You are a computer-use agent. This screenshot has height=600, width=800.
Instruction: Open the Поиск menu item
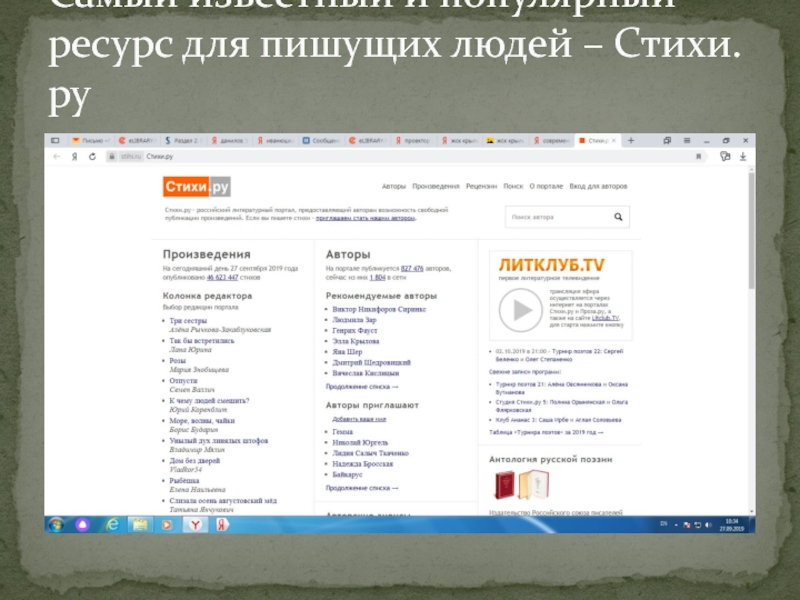[x=513, y=186]
